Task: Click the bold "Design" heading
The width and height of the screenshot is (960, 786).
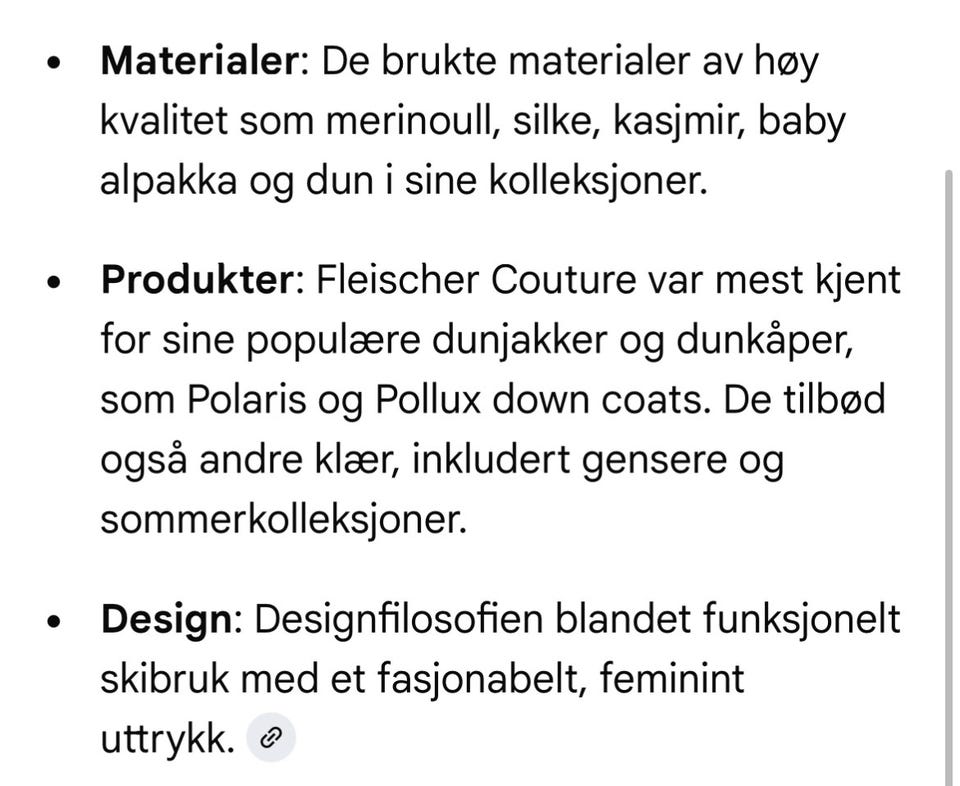Action: pyautogui.click(x=165, y=619)
